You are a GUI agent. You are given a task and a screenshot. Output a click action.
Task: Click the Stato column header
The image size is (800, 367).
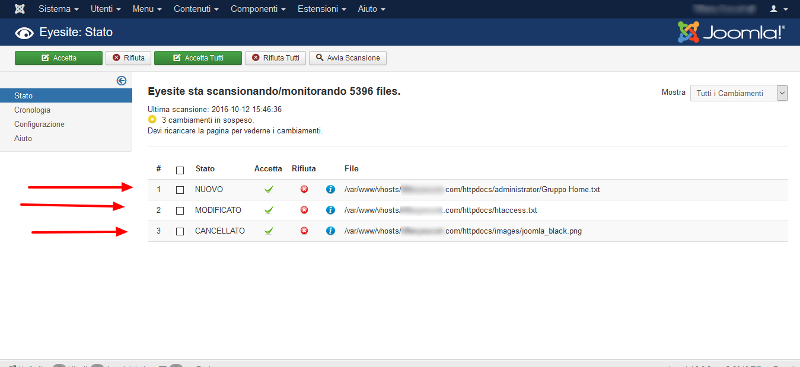tap(205, 168)
